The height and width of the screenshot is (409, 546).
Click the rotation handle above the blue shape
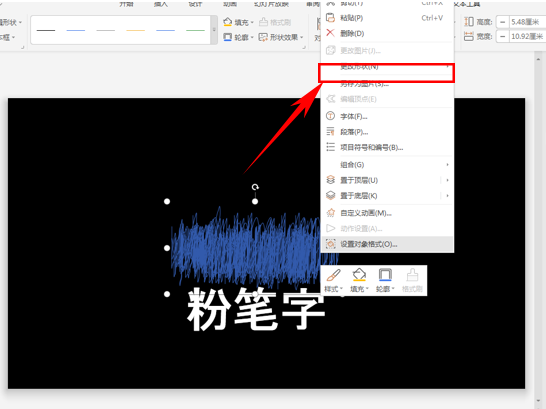click(x=255, y=187)
